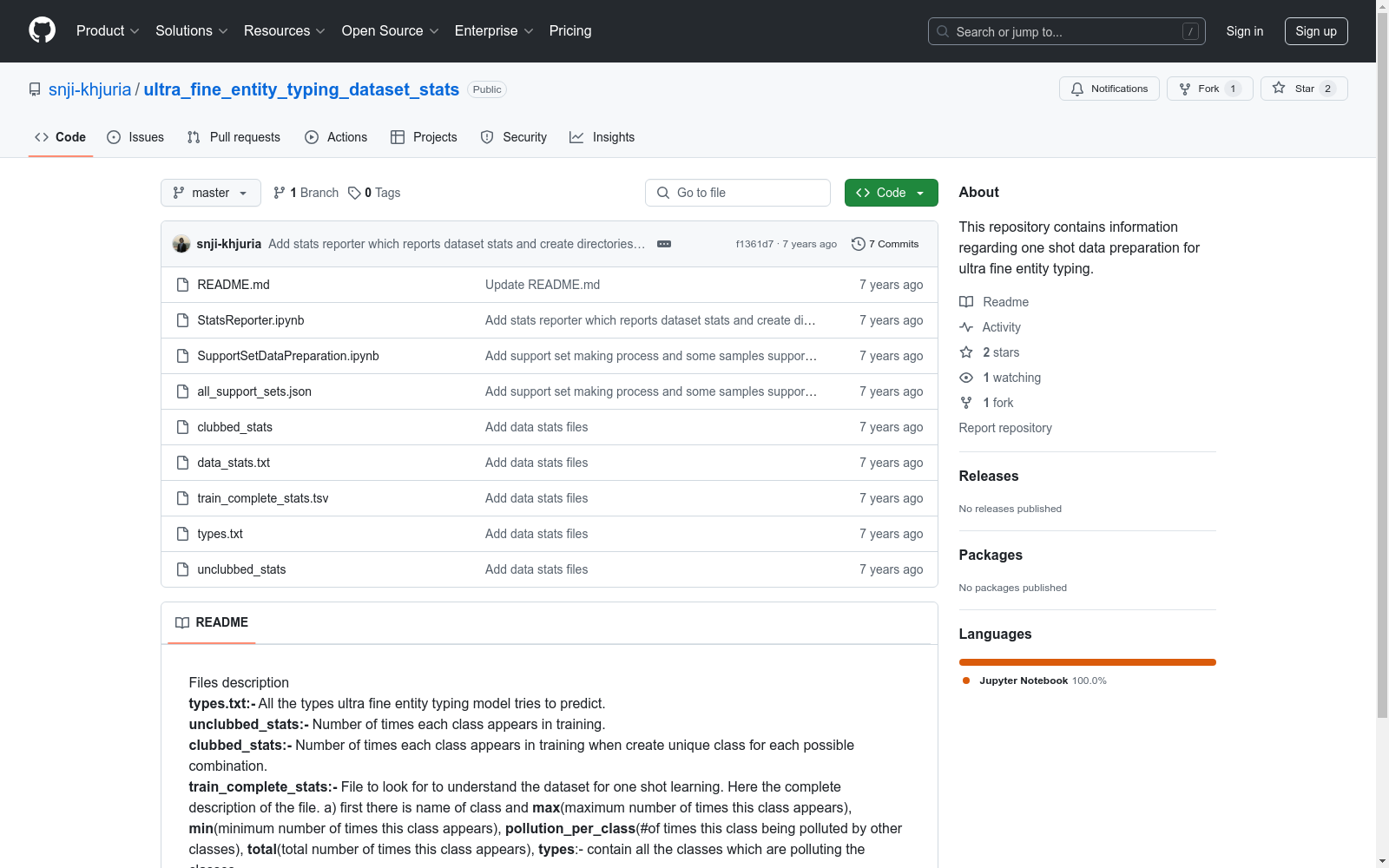Switch to the Projects tab

coord(424,137)
